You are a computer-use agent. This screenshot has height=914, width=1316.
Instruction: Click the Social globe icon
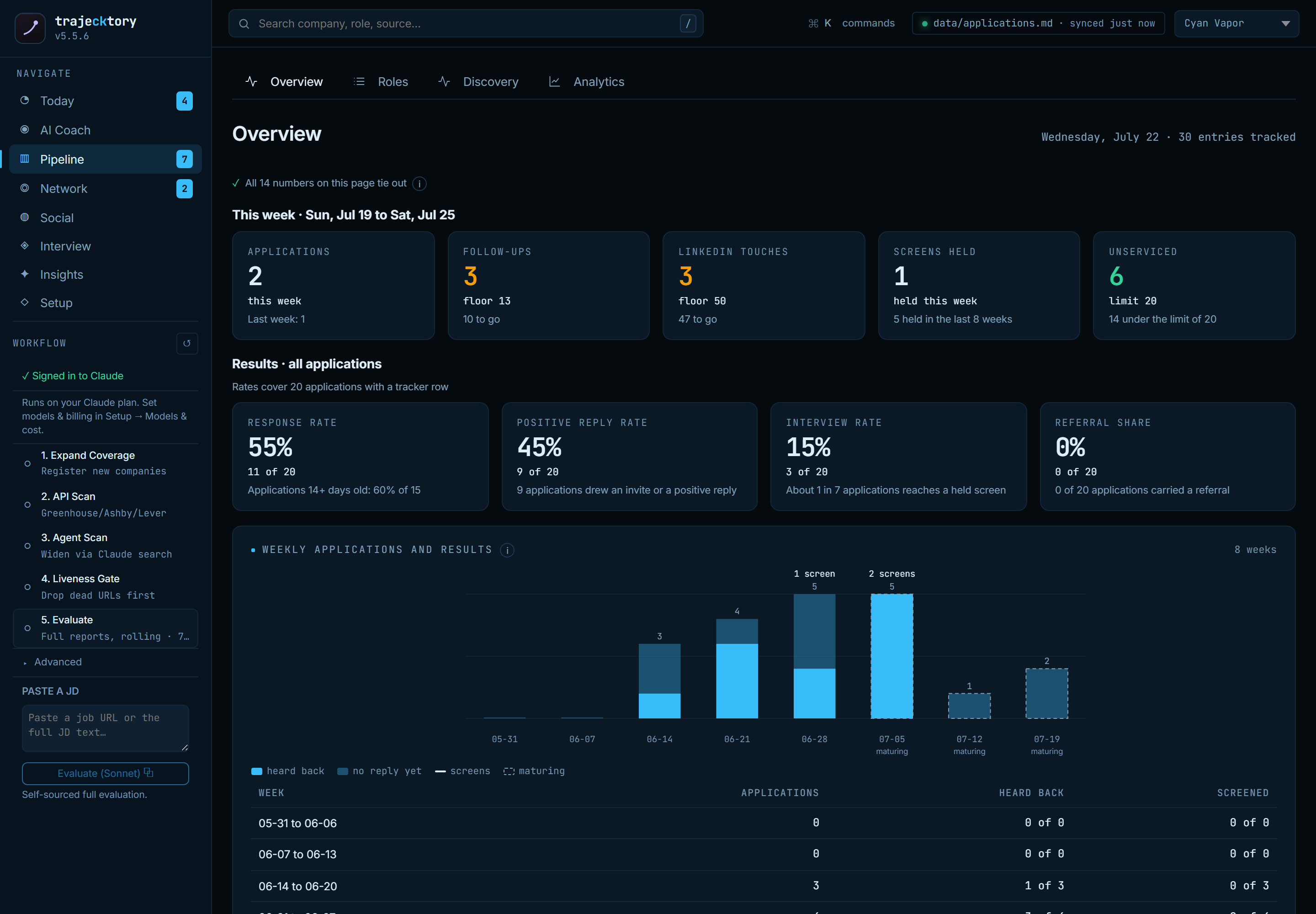point(25,217)
